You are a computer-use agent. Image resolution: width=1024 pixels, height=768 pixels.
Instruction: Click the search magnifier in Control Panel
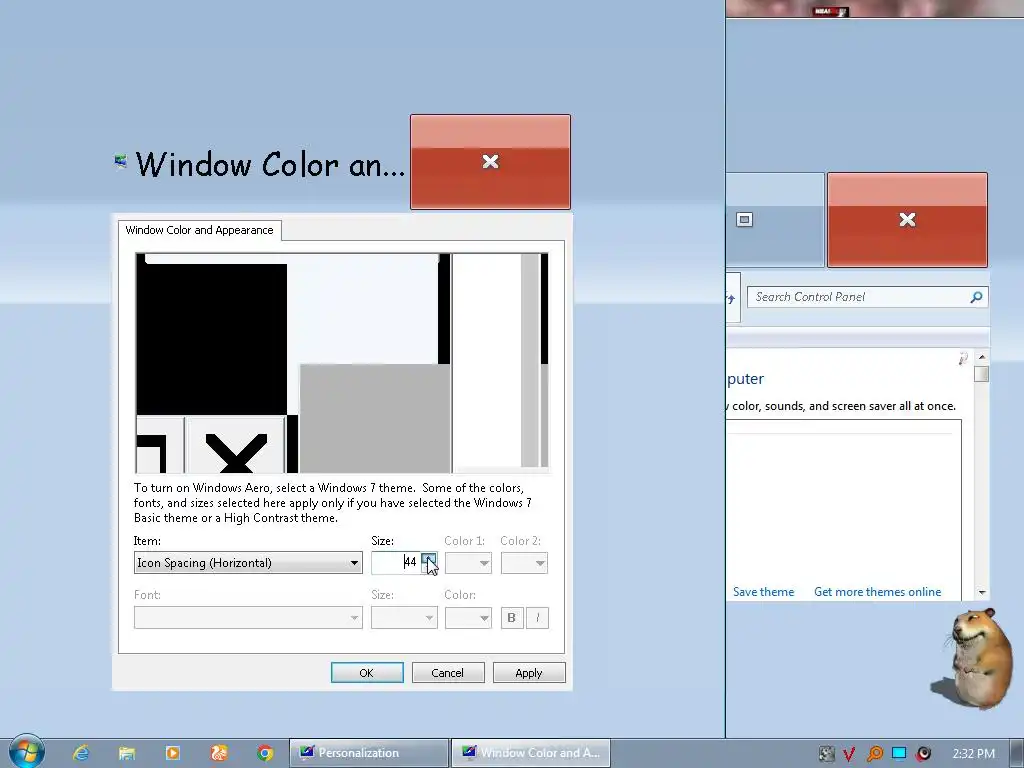[x=976, y=297]
